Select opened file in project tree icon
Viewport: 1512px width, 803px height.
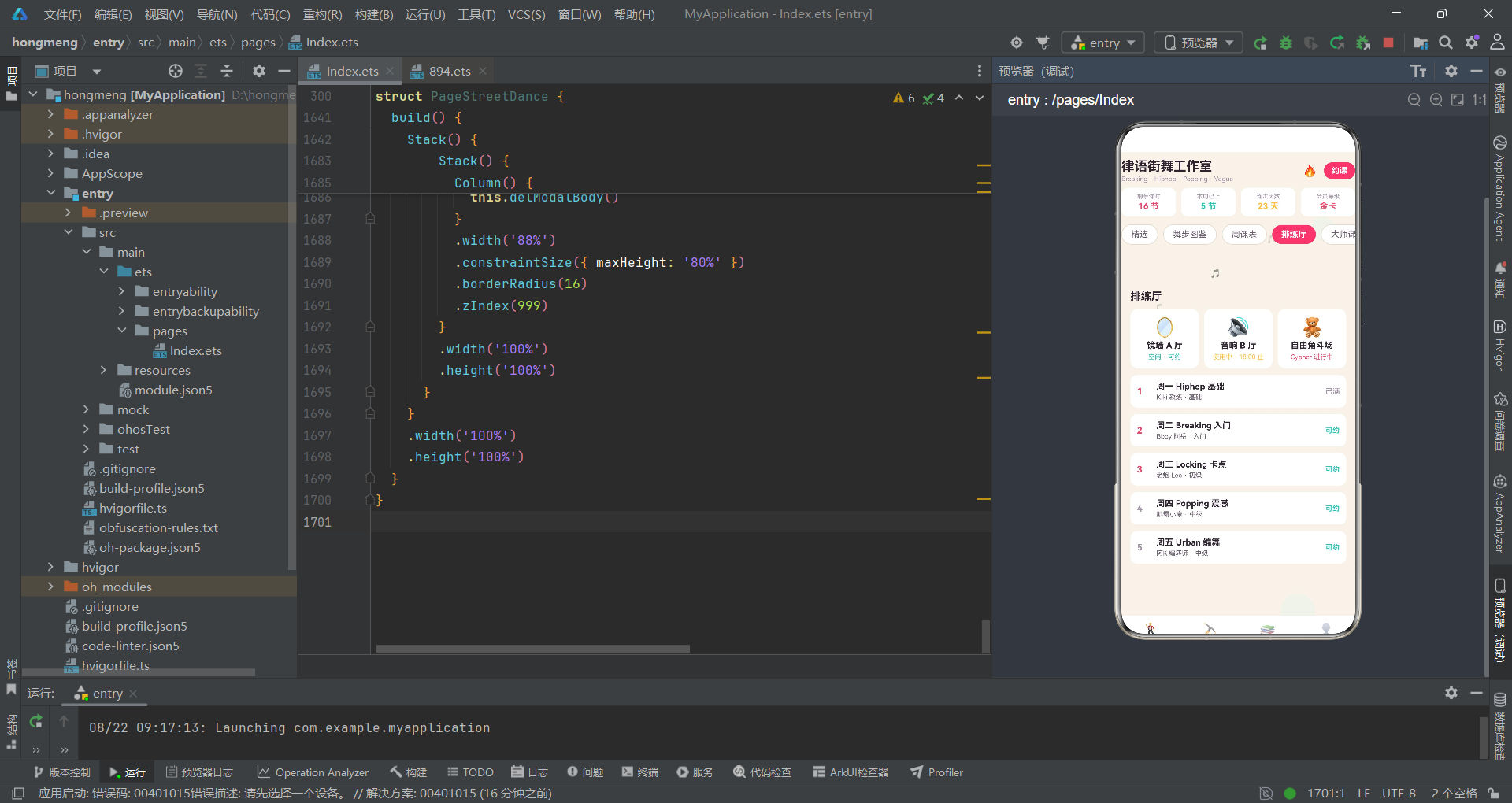click(x=176, y=71)
